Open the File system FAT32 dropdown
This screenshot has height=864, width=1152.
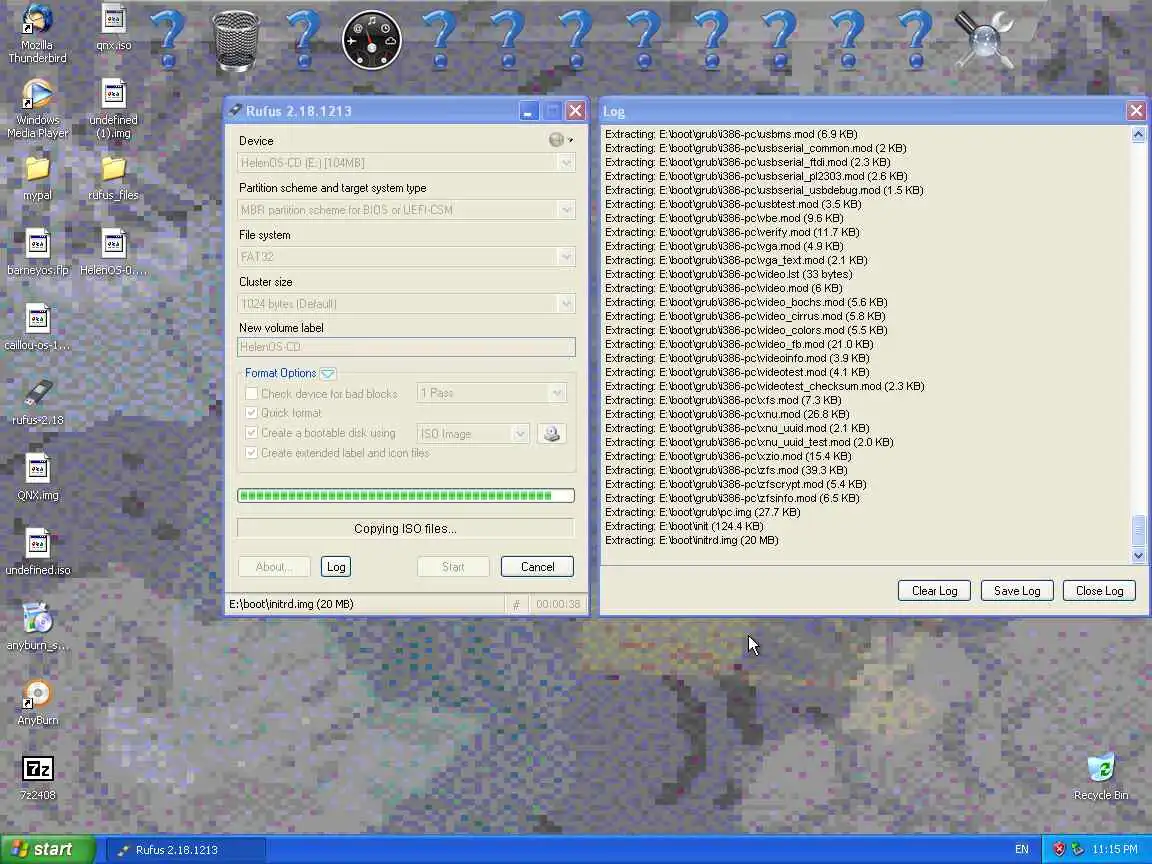(x=406, y=257)
